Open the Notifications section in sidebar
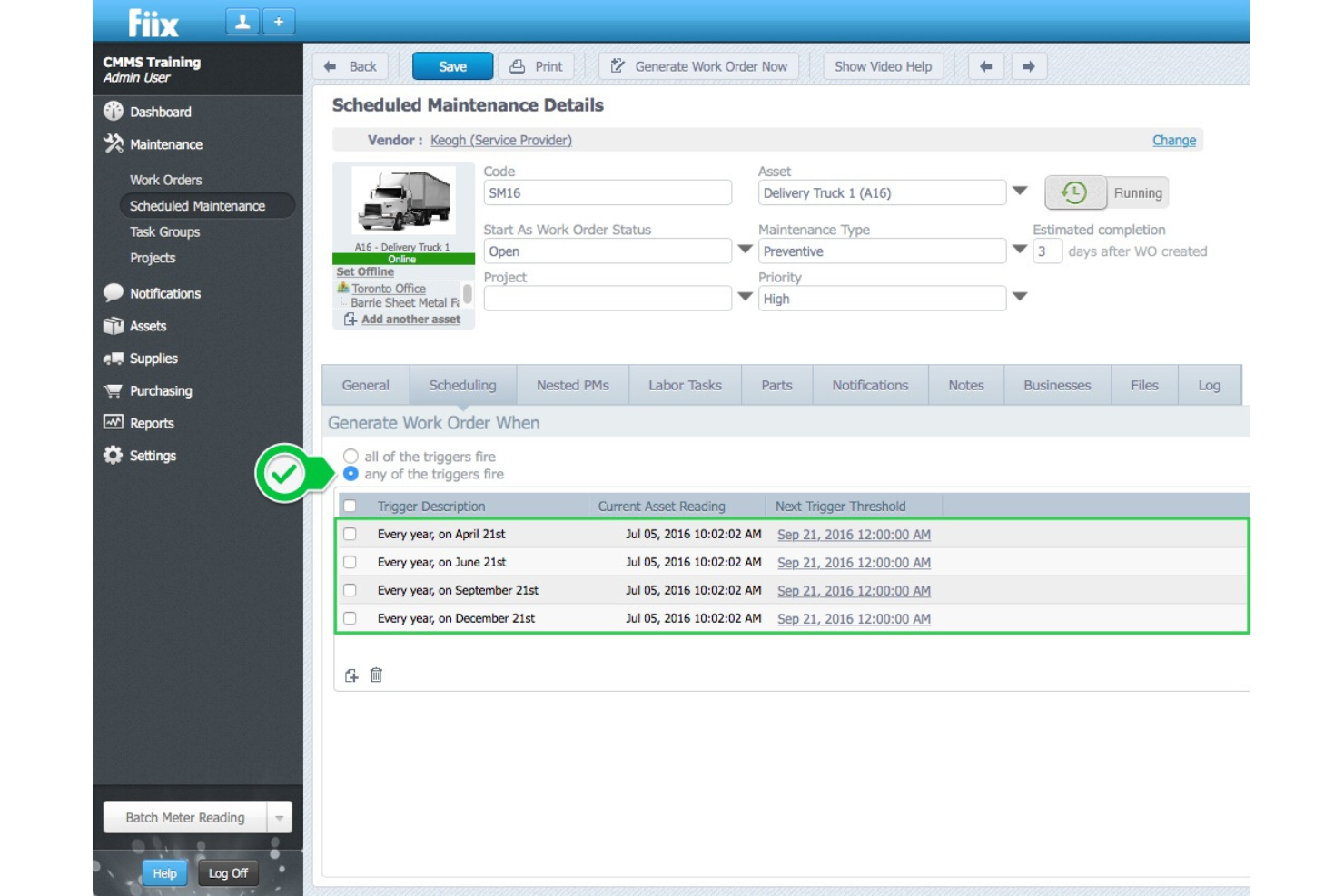Image resolution: width=1344 pixels, height=896 pixels. click(x=113, y=292)
